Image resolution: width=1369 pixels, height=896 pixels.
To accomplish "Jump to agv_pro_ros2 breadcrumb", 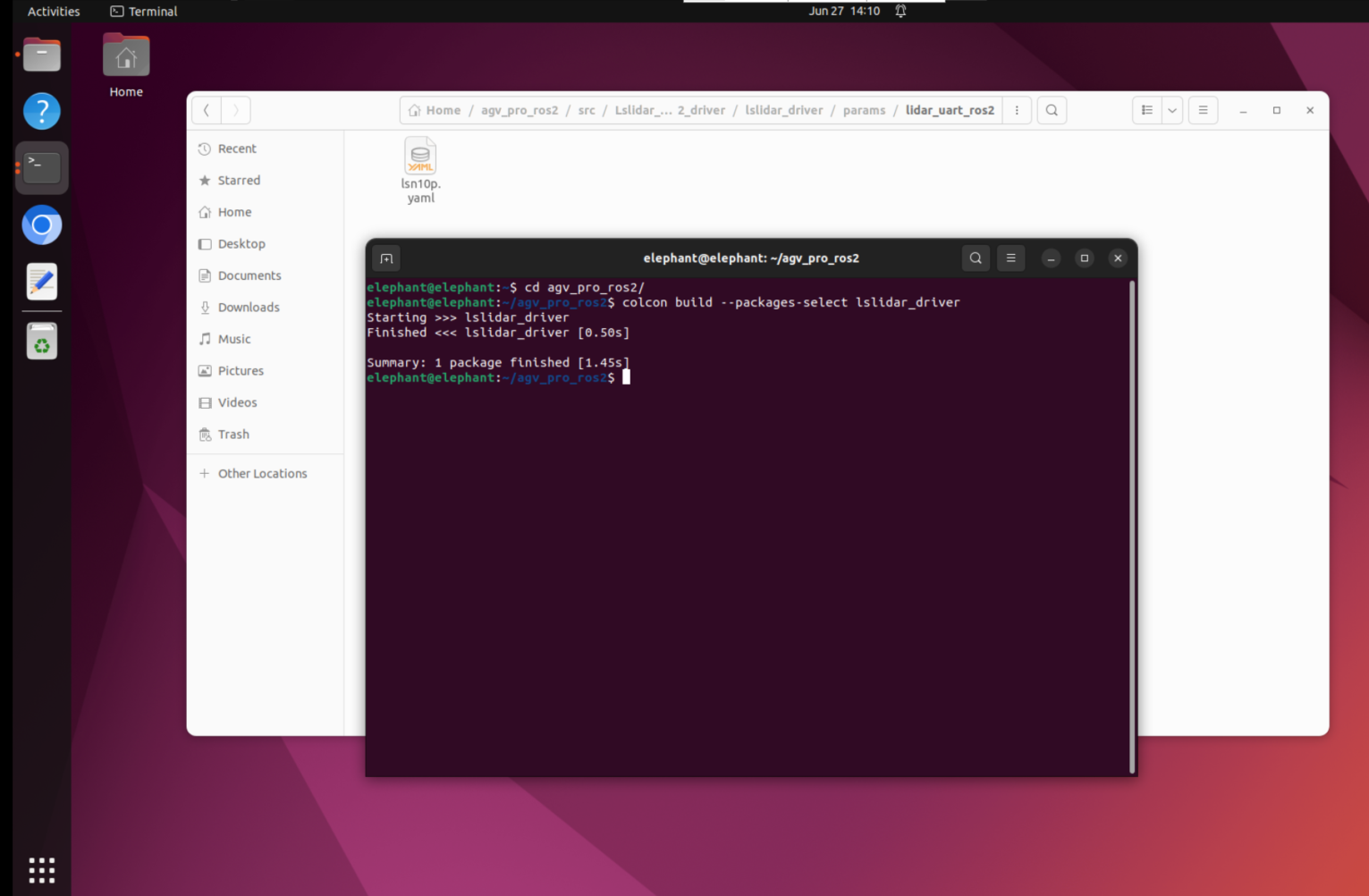I will (x=519, y=110).
